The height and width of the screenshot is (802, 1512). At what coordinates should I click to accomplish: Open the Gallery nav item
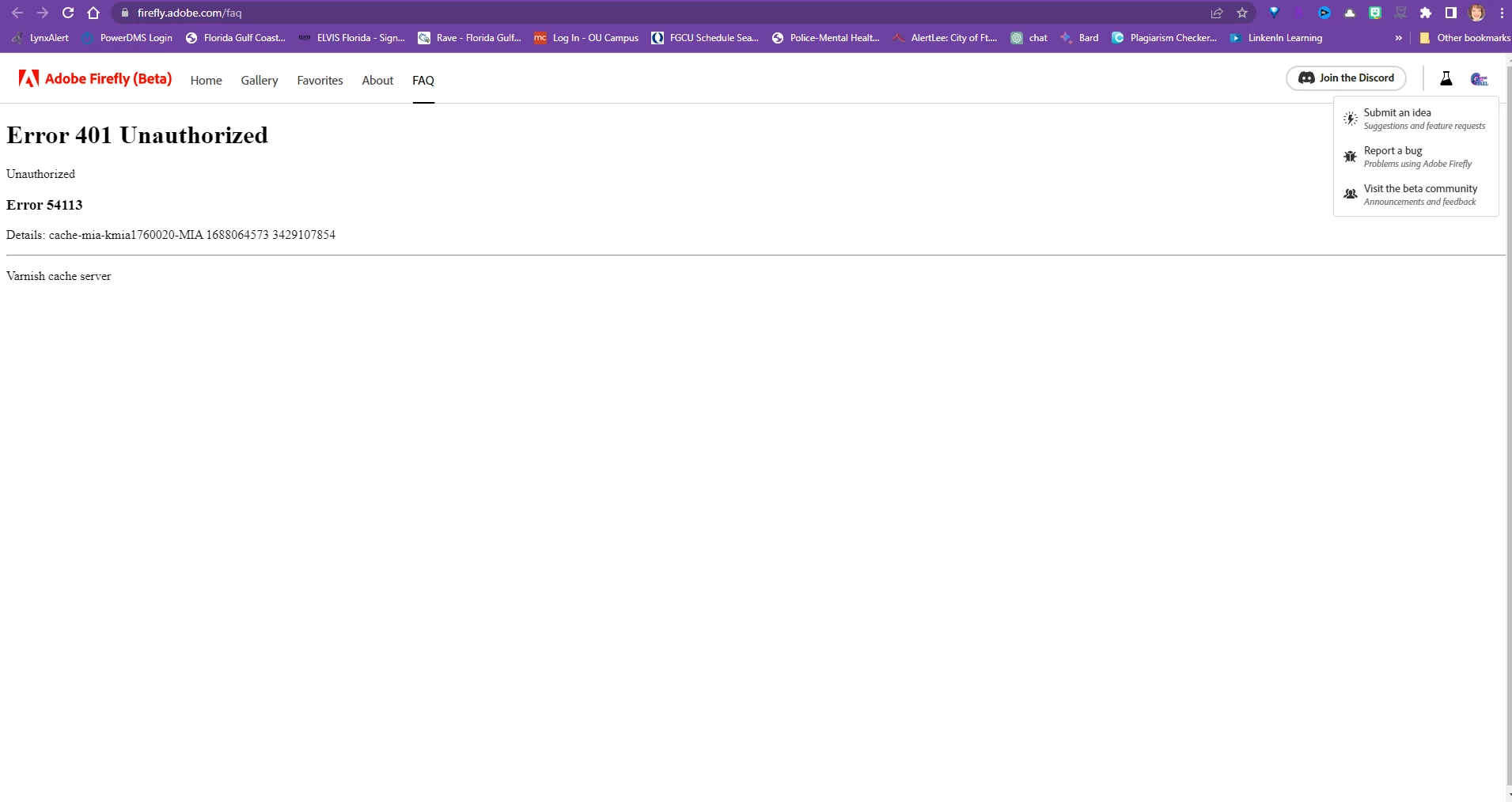click(x=260, y=81)
